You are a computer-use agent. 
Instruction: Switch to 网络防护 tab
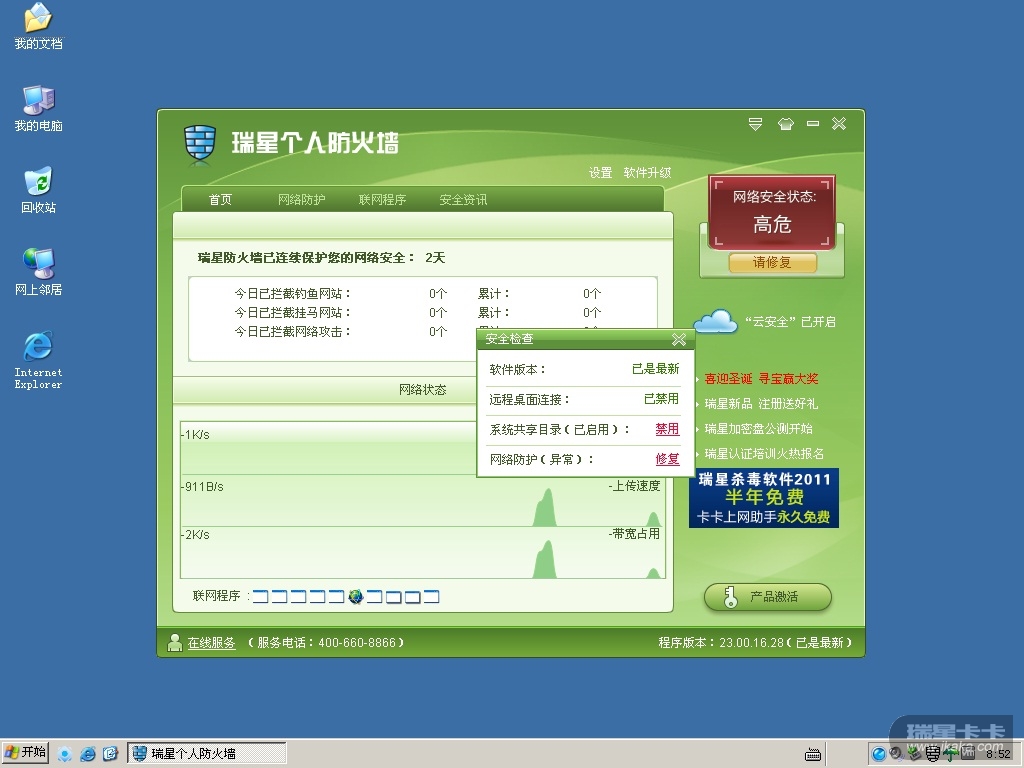(x=302, y=199)
